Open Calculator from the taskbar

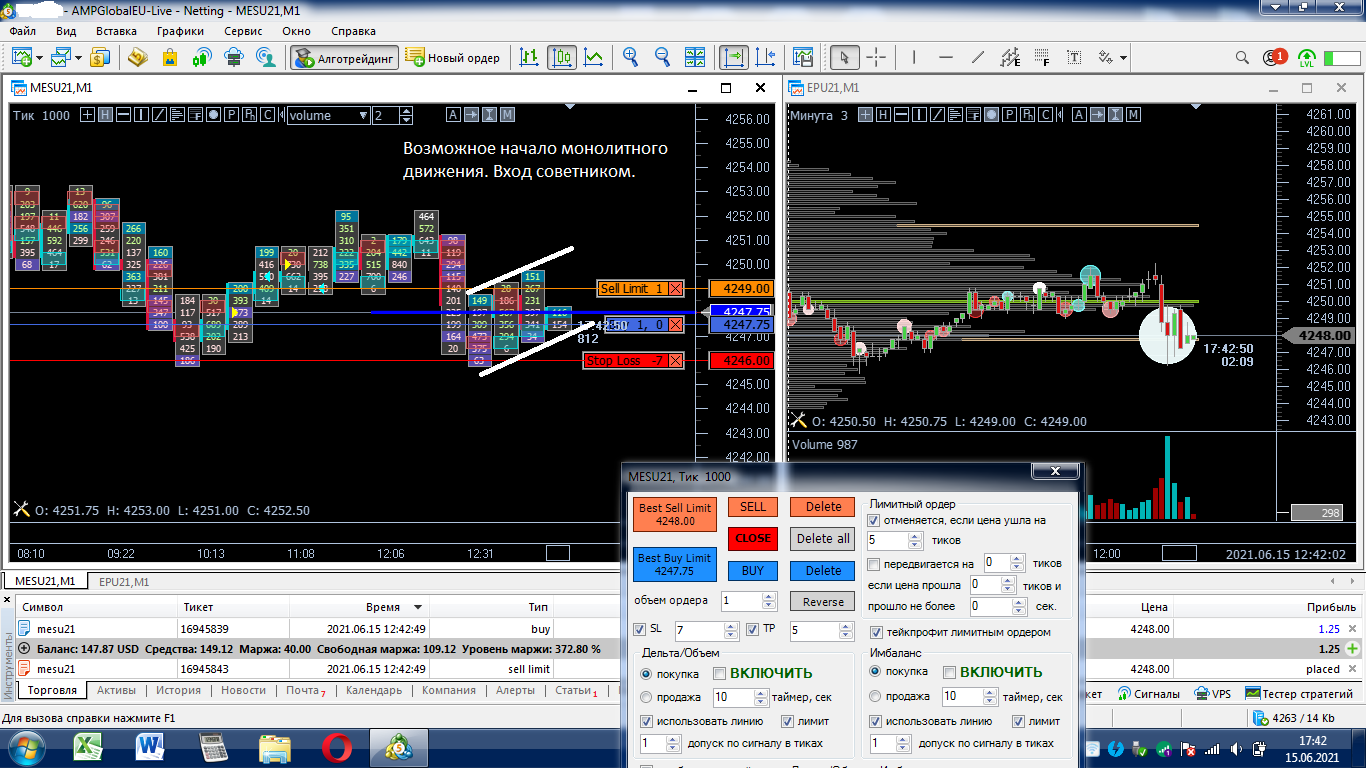coord(214,746)
